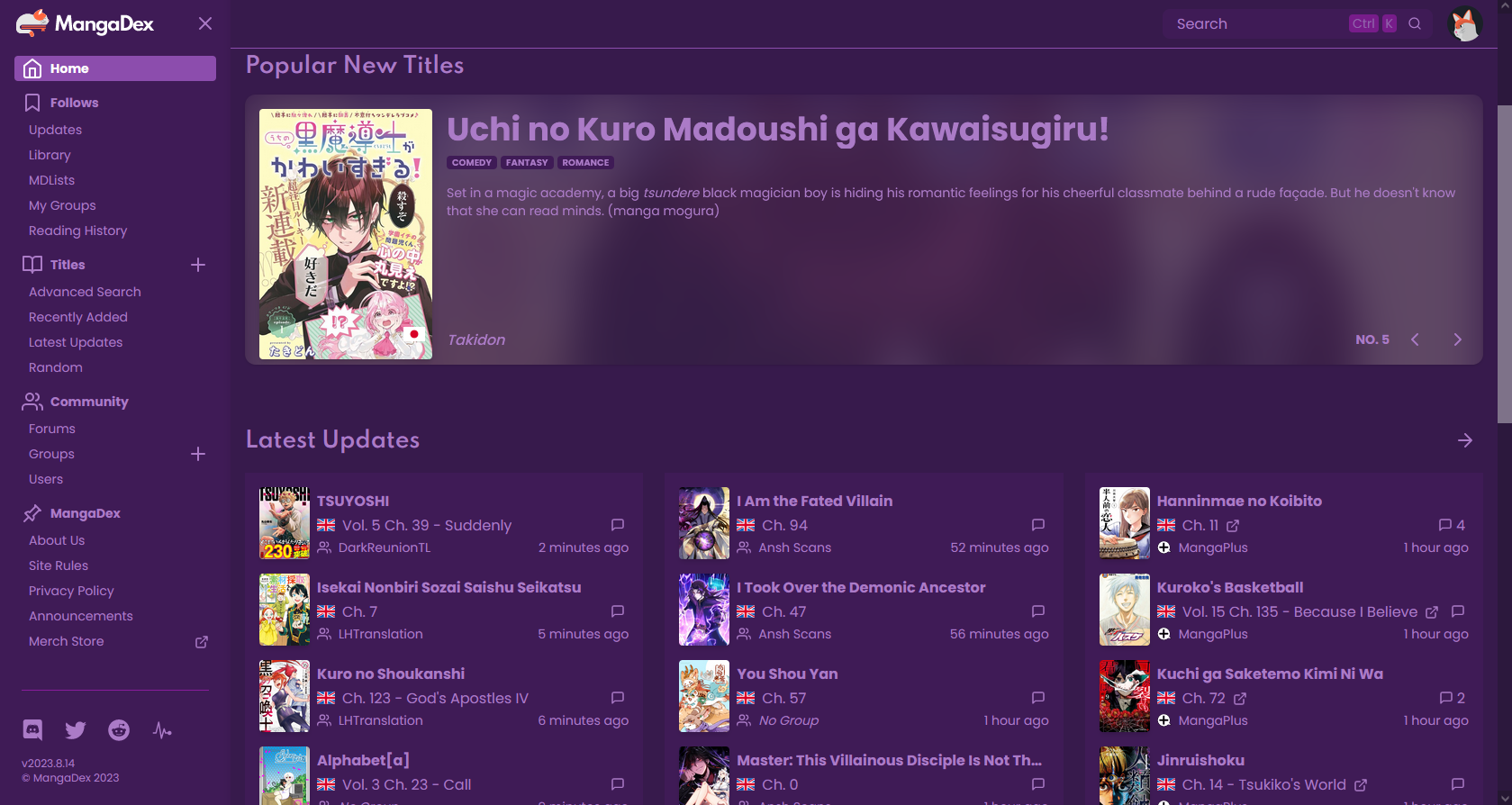Go to previous popular title
This screenshot has width=1512, height=805.
(x=1415, y=339)
